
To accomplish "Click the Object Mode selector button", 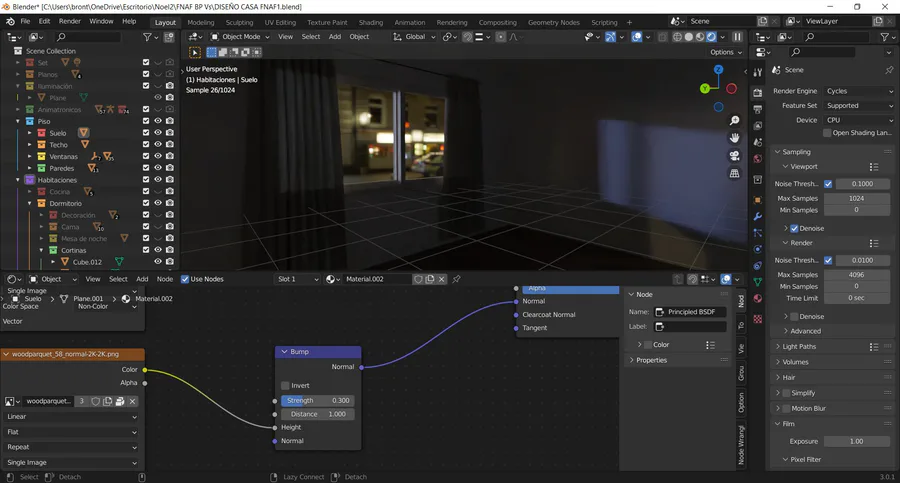I will pos(240,37).
